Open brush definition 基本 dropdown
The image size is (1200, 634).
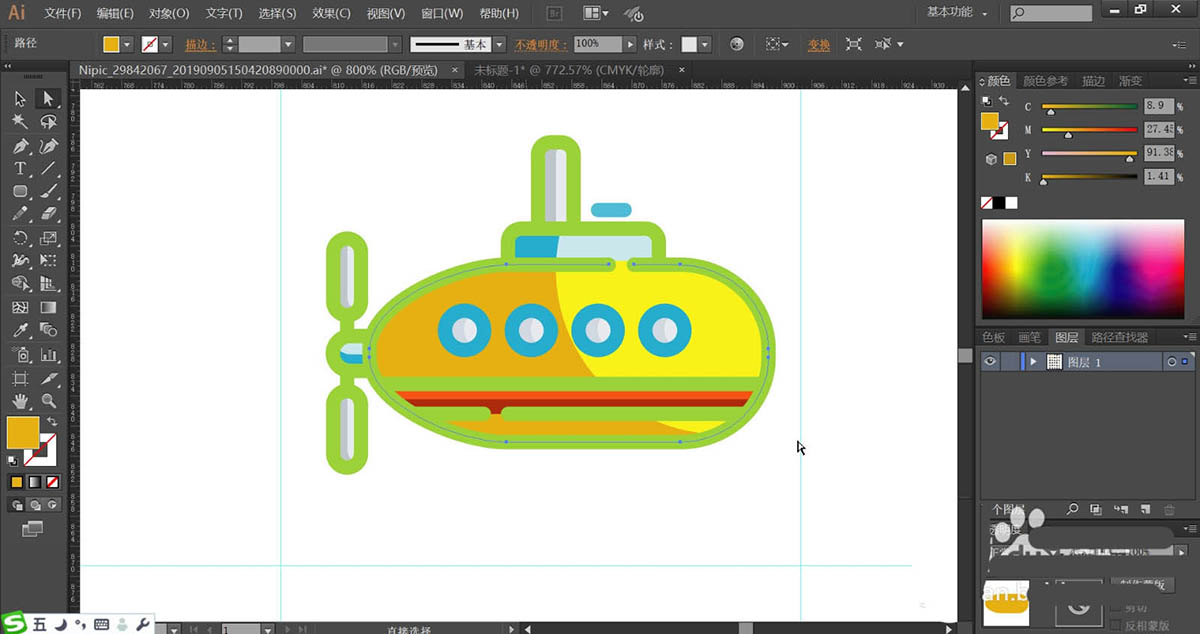(501, 45)
